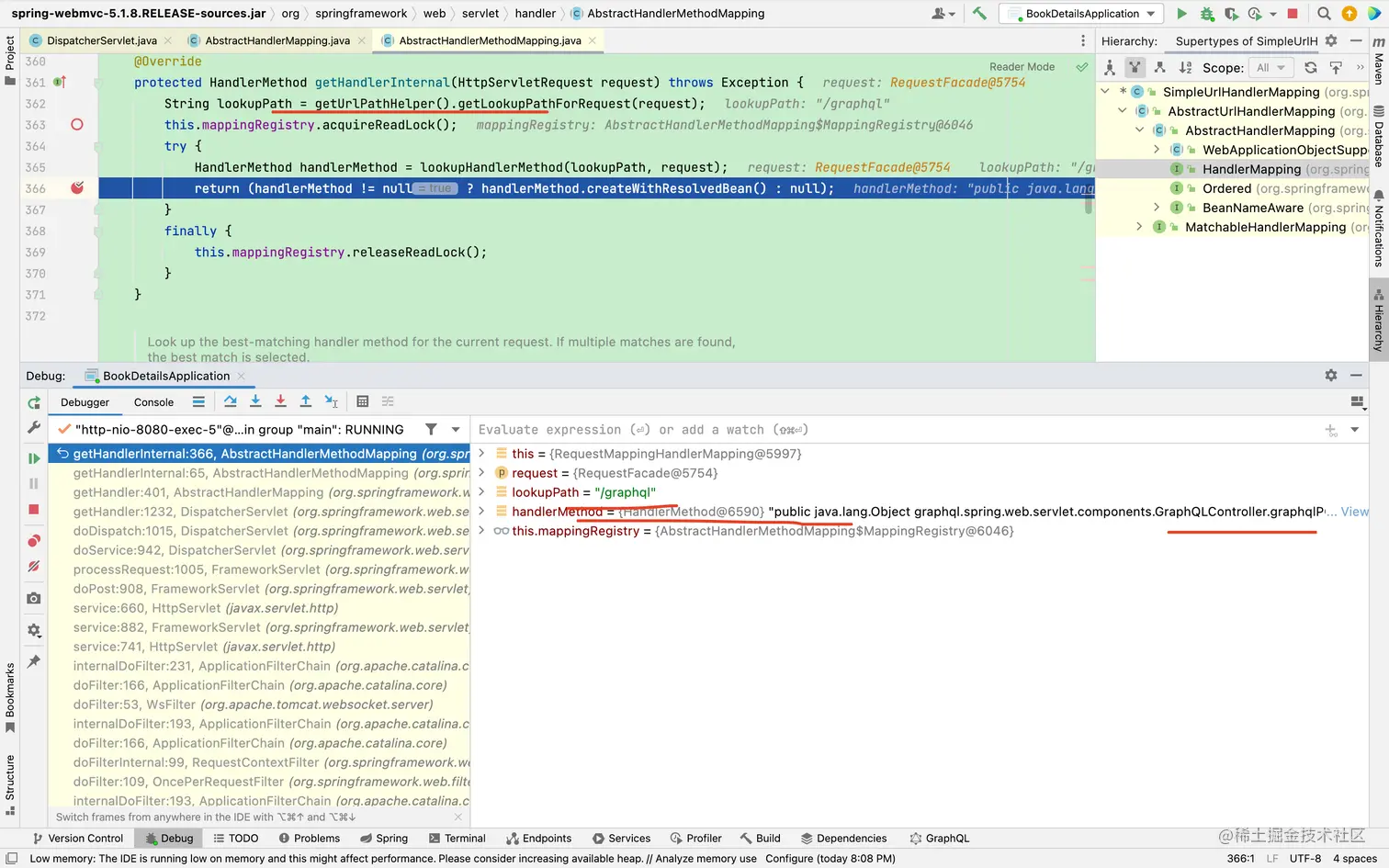This screenshot has width=1389, height=868.
Task: Filter the frames list with the funnel icon
Action: coord(431,429)
